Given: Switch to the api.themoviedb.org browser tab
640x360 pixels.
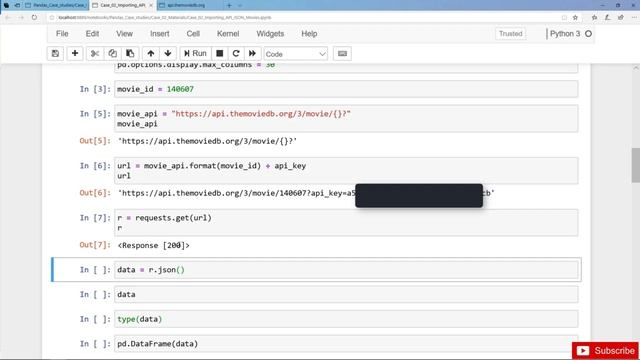Looking at the screenshot, I should (186, 5).
